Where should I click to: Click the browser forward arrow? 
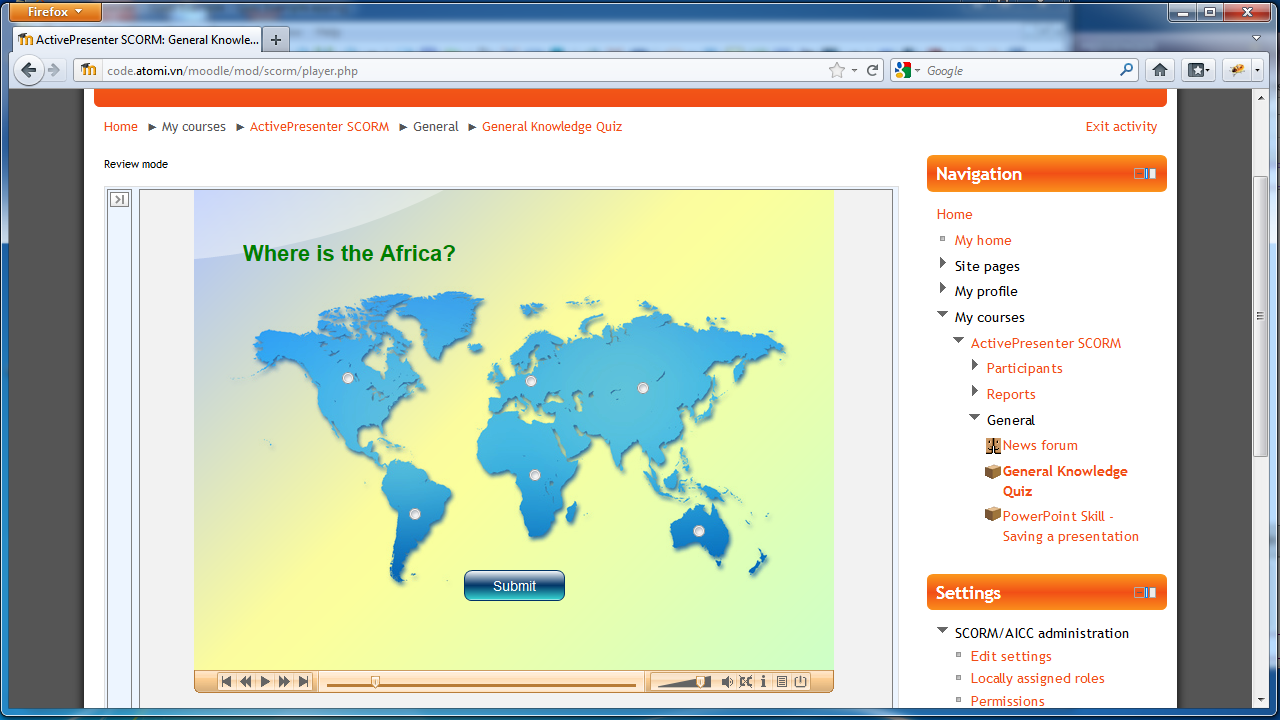pyautogui.click(x=55, y=70)
